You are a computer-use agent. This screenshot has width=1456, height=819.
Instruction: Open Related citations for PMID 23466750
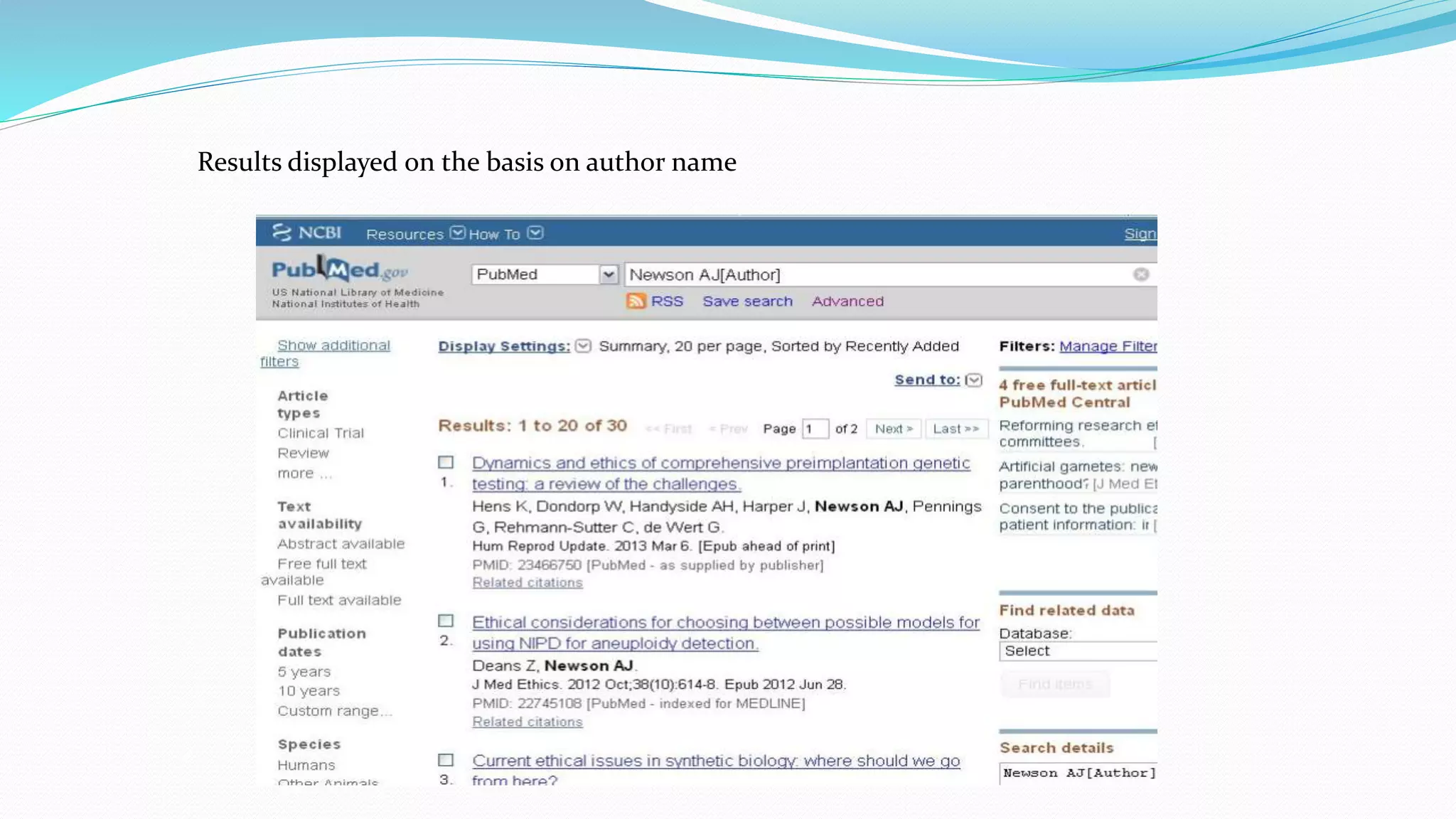point(527,582)
